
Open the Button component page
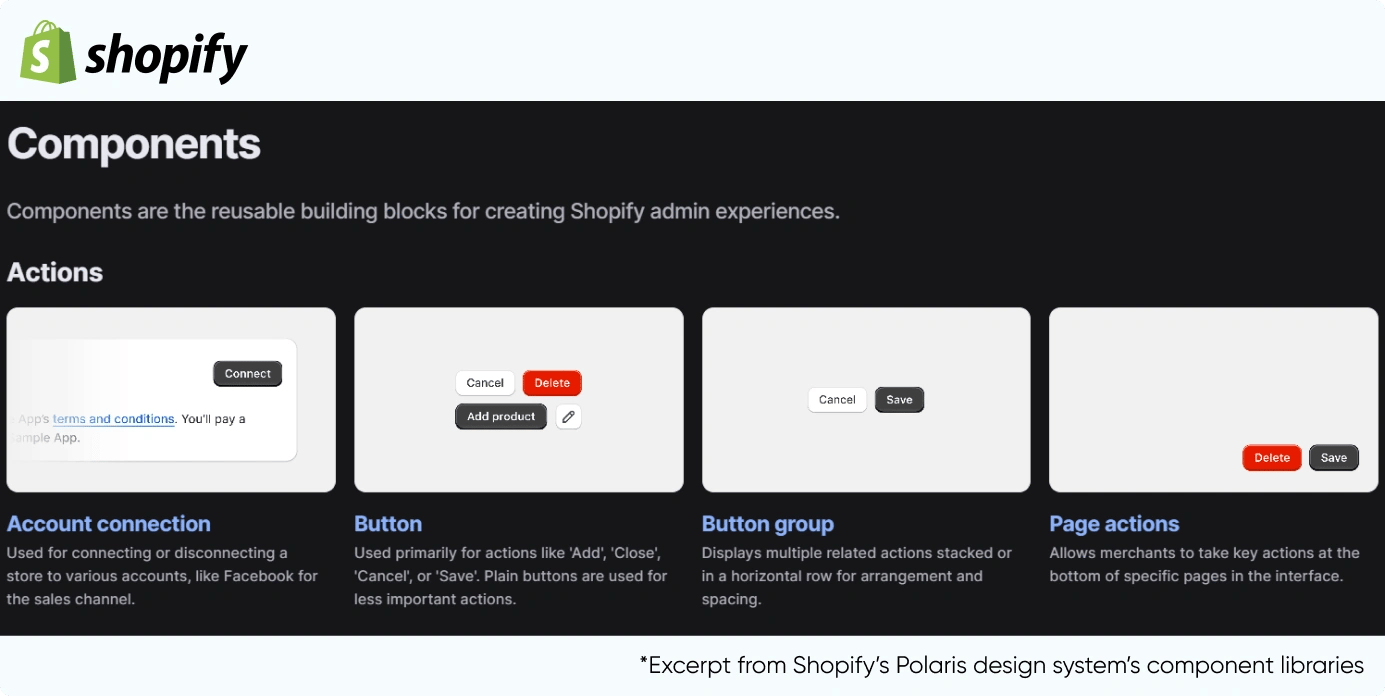(388, 523)
